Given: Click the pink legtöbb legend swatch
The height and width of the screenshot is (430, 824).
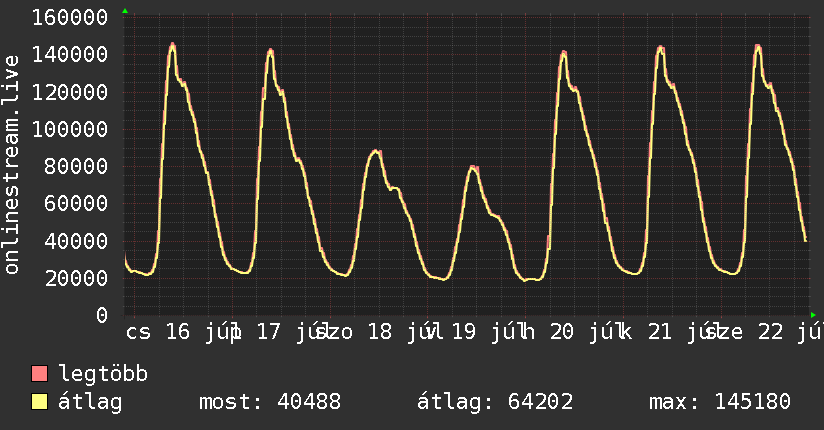Looking at the screenshot, I should (x=39, y=373).
